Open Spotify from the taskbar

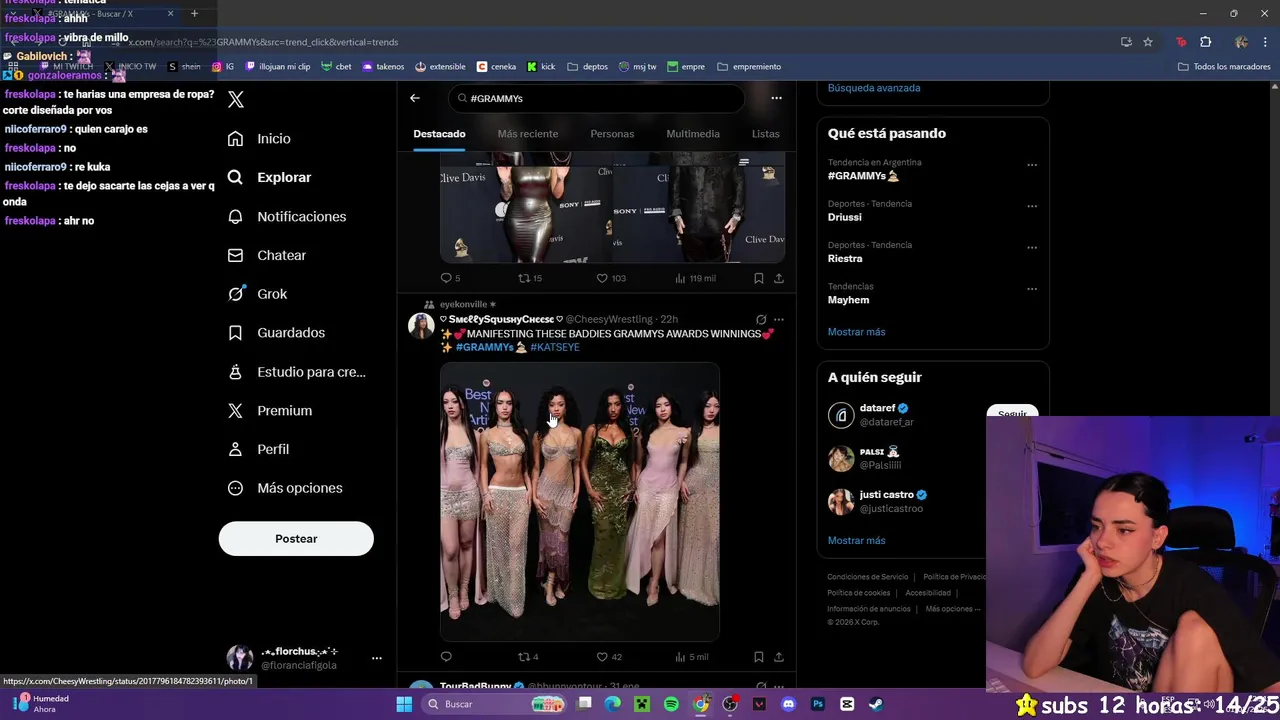[x=671, y=704]
